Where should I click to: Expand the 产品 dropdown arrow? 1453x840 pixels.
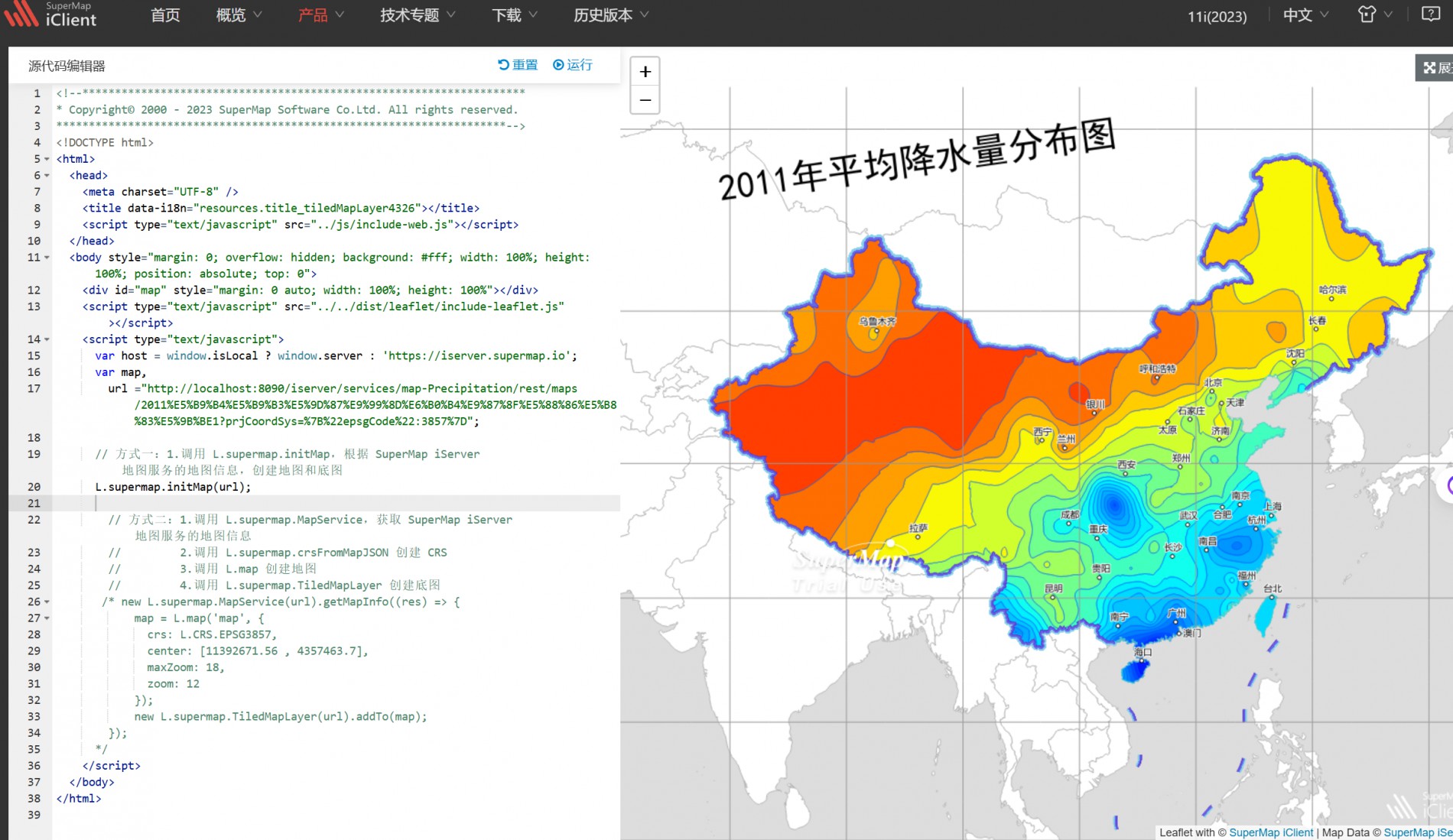coord(340,15)
